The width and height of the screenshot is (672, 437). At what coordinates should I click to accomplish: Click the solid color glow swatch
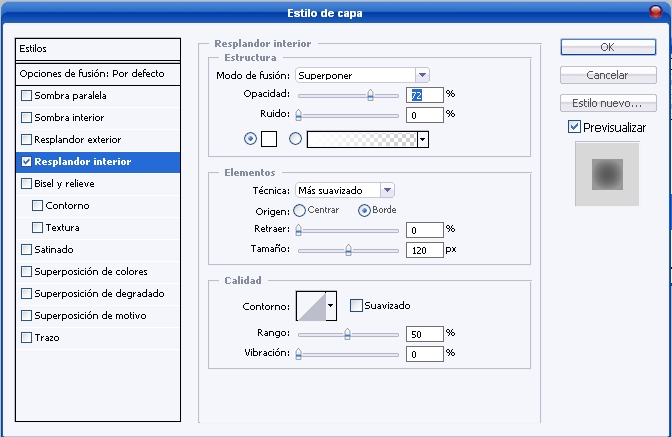pos(269,140)
